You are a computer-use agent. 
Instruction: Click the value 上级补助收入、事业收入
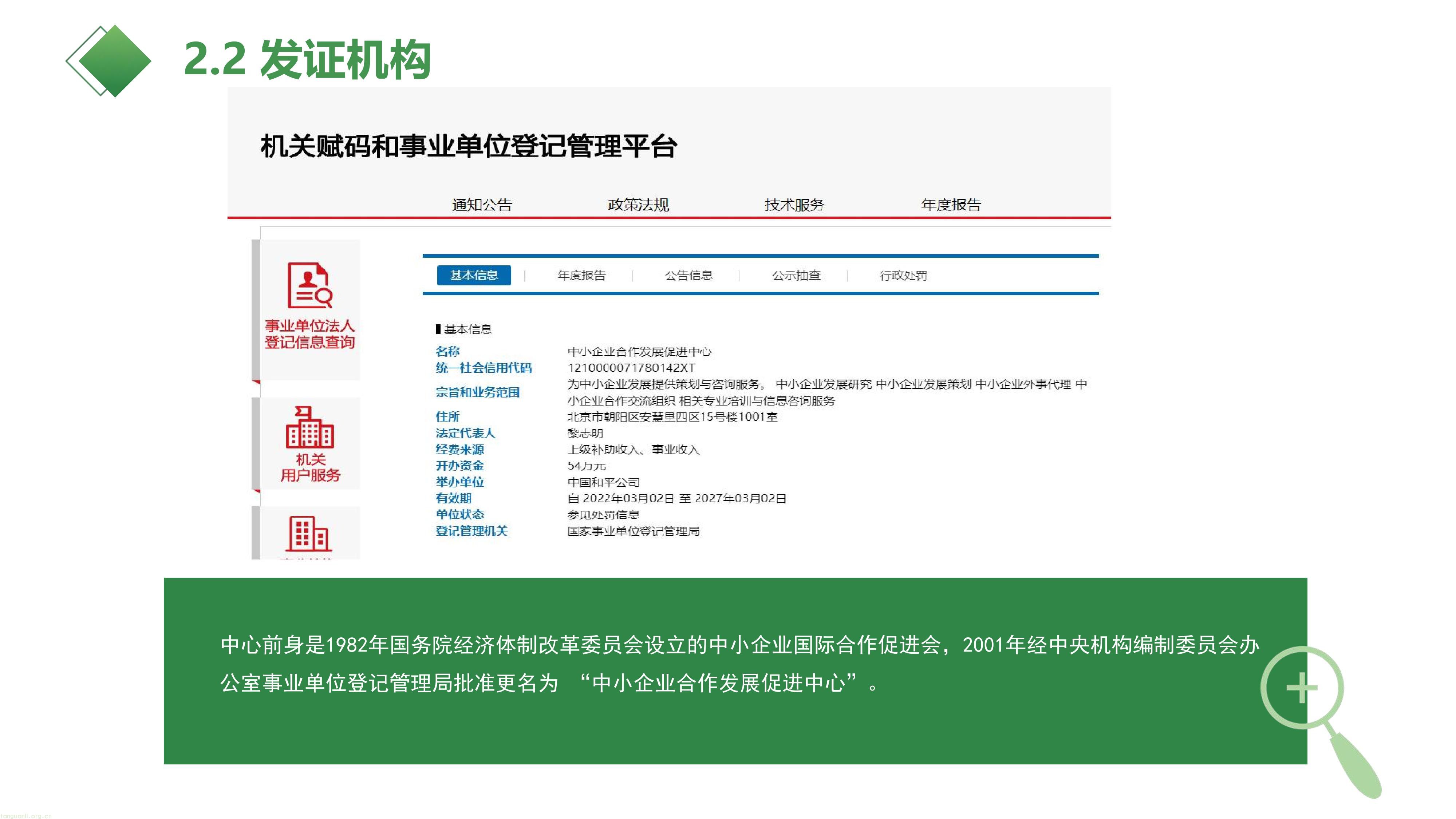pyautogui.click(x=633, y=449)
